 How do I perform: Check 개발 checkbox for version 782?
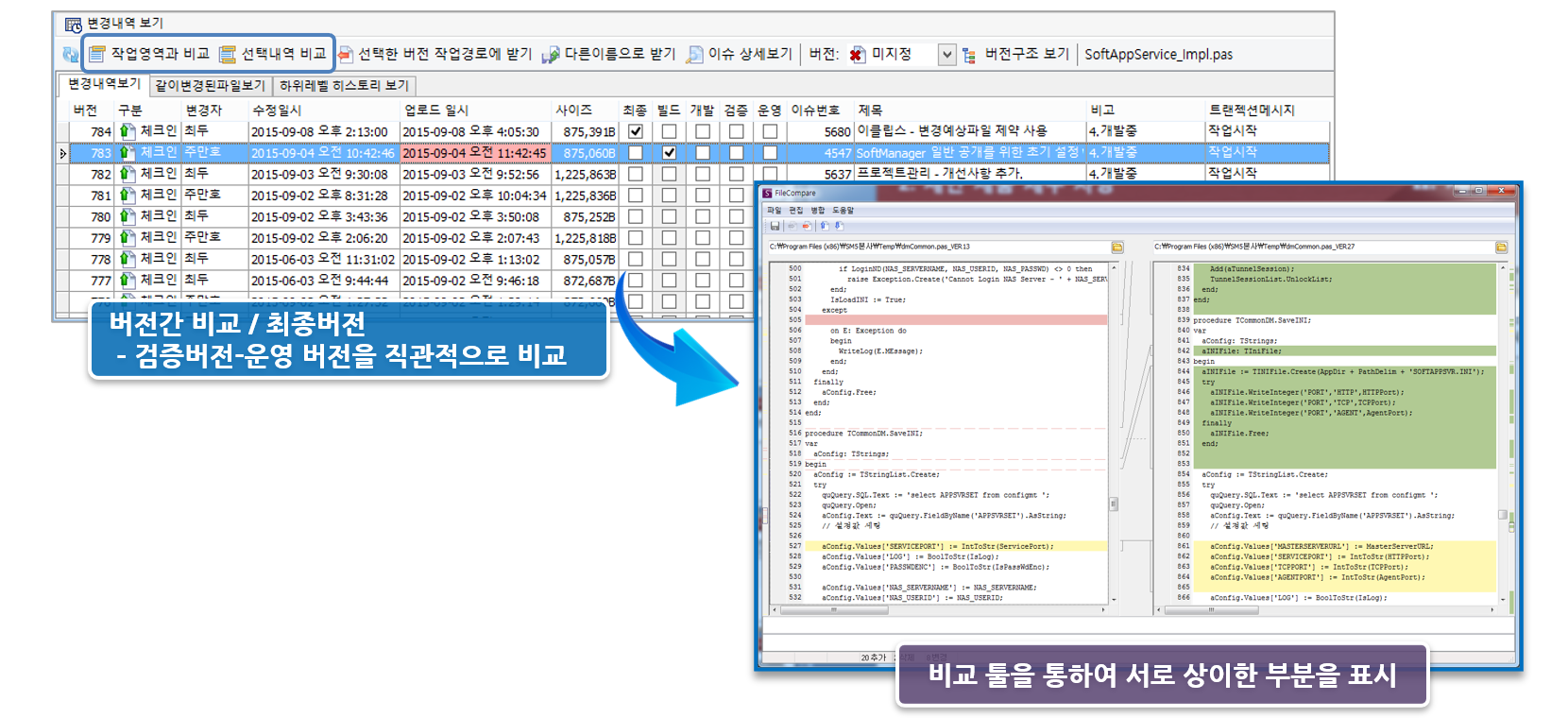point(702,174)
